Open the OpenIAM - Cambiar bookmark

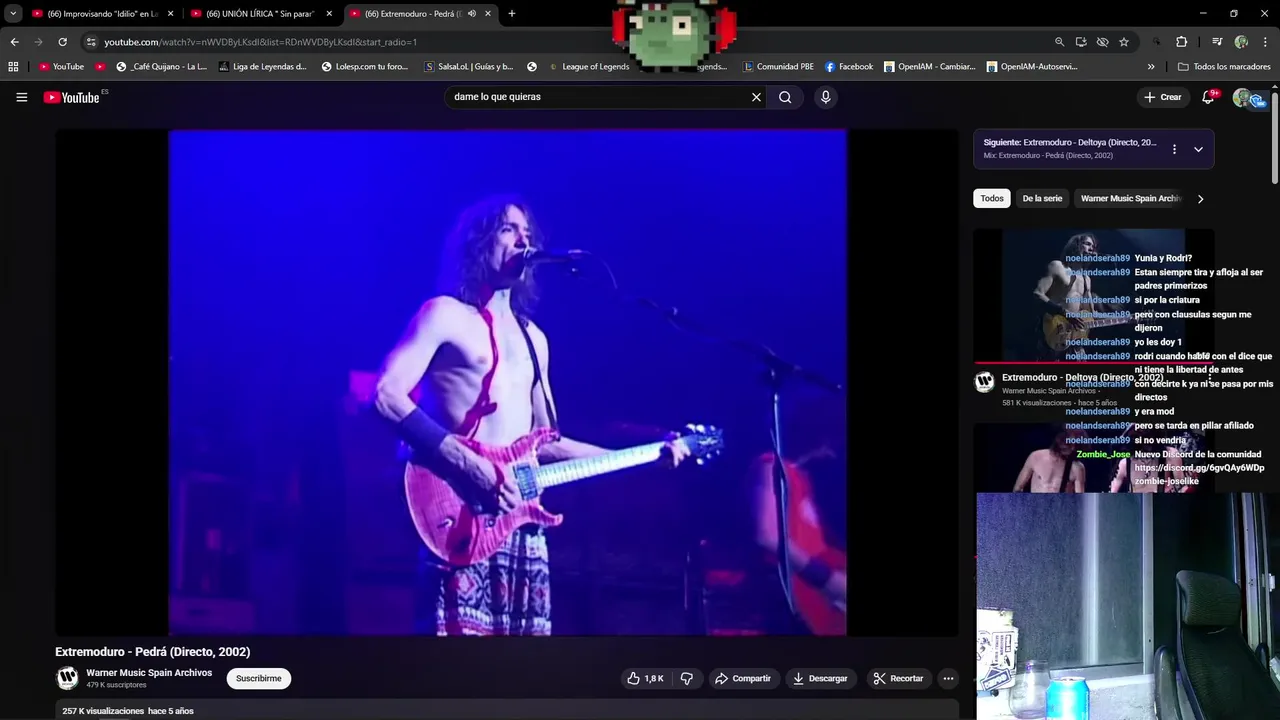click(929, 67)
